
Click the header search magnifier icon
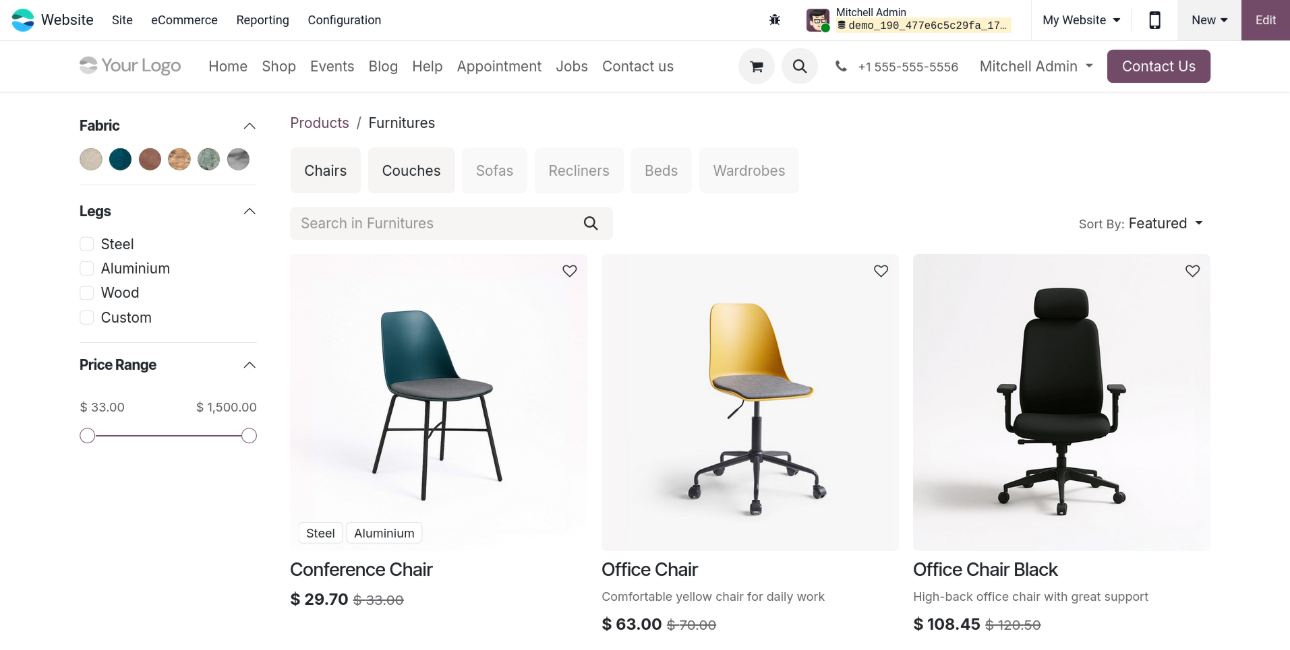pos(799,67)
